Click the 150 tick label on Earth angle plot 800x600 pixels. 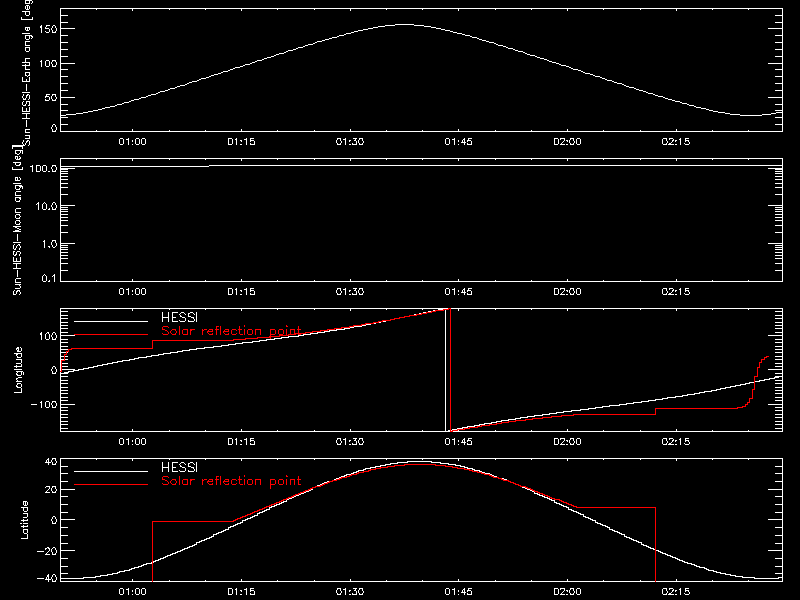point(47,29)
